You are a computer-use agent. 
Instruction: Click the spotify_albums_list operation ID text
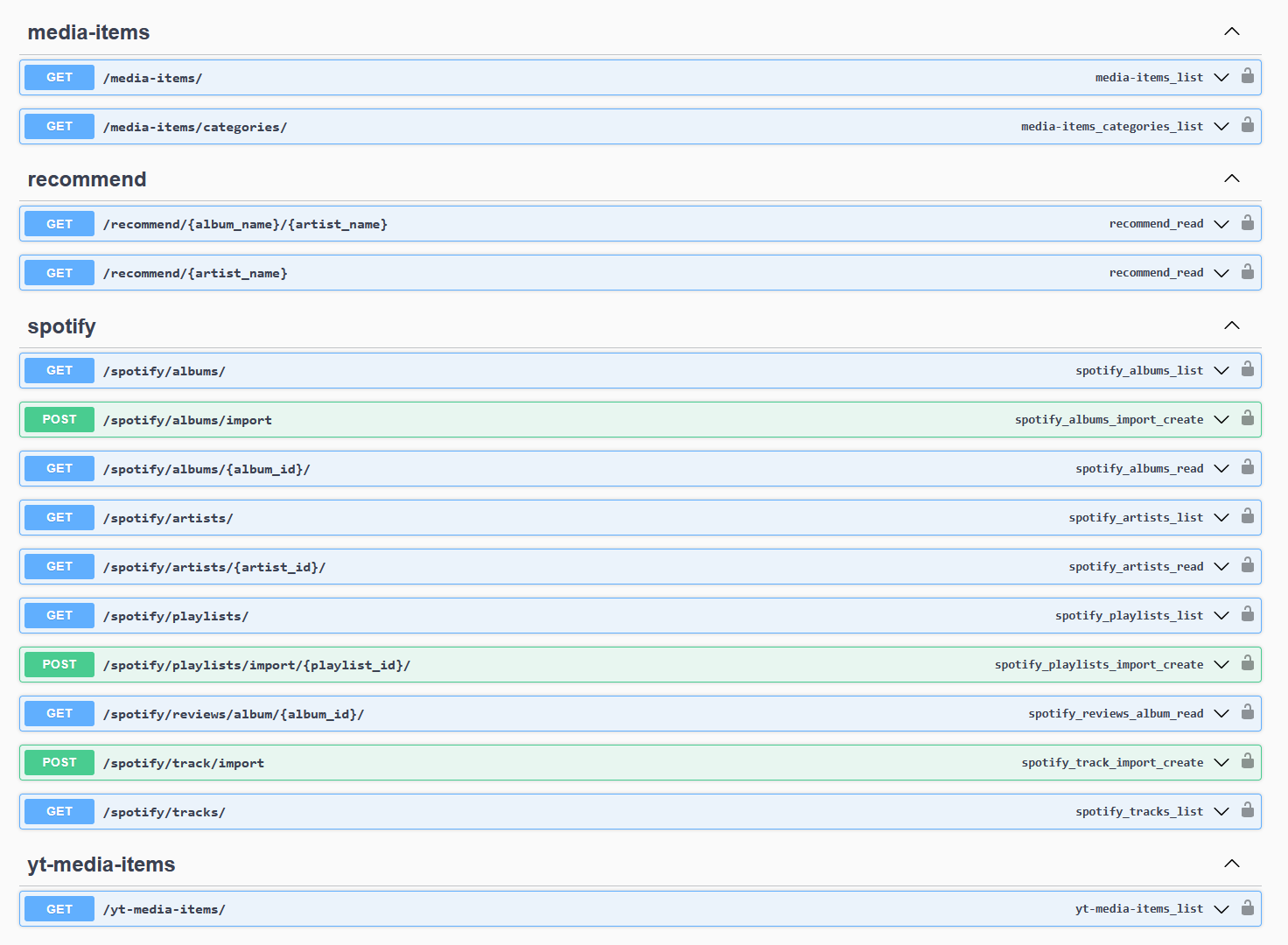1139,370
